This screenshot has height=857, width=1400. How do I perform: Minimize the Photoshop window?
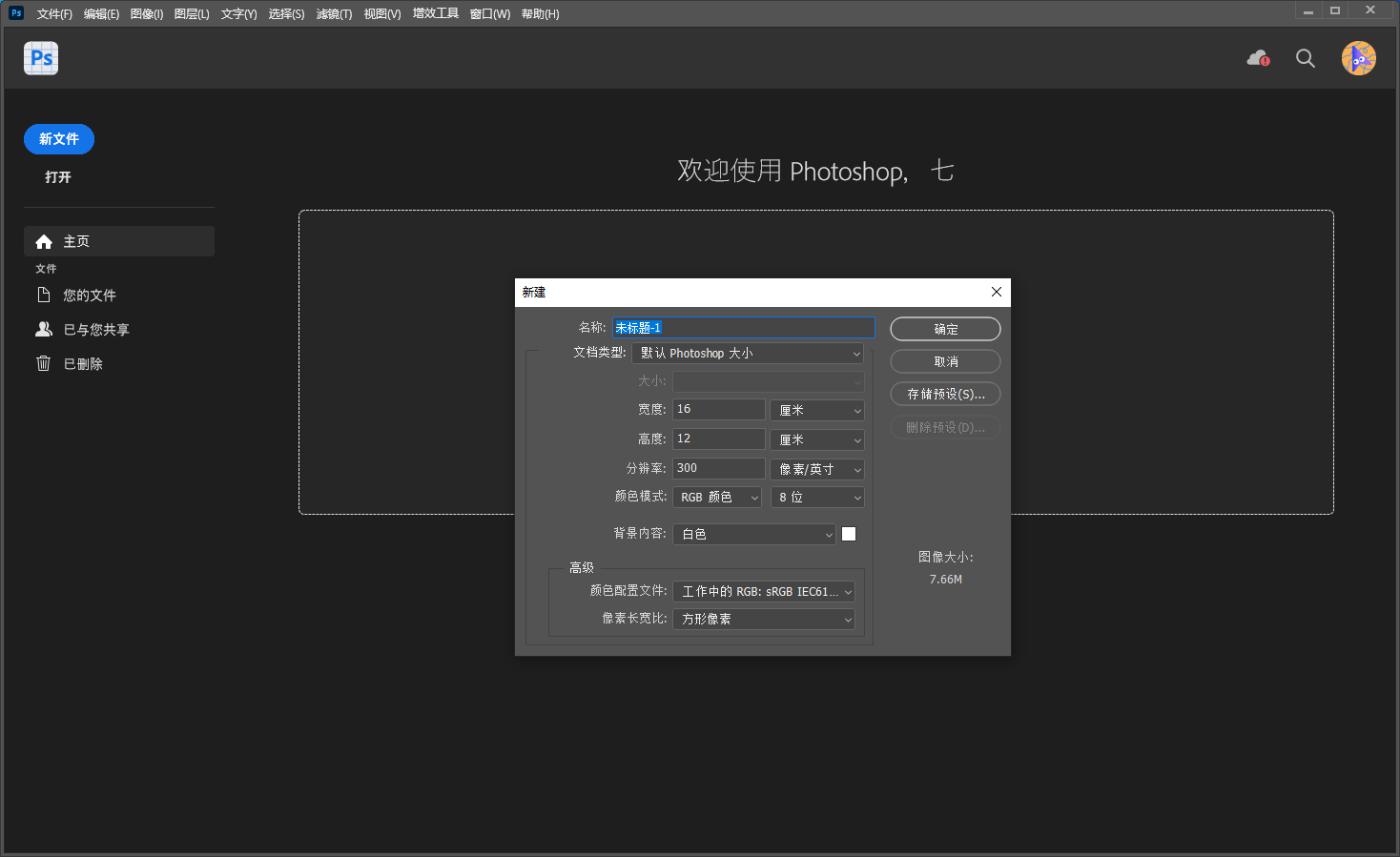coord(1308,11)
